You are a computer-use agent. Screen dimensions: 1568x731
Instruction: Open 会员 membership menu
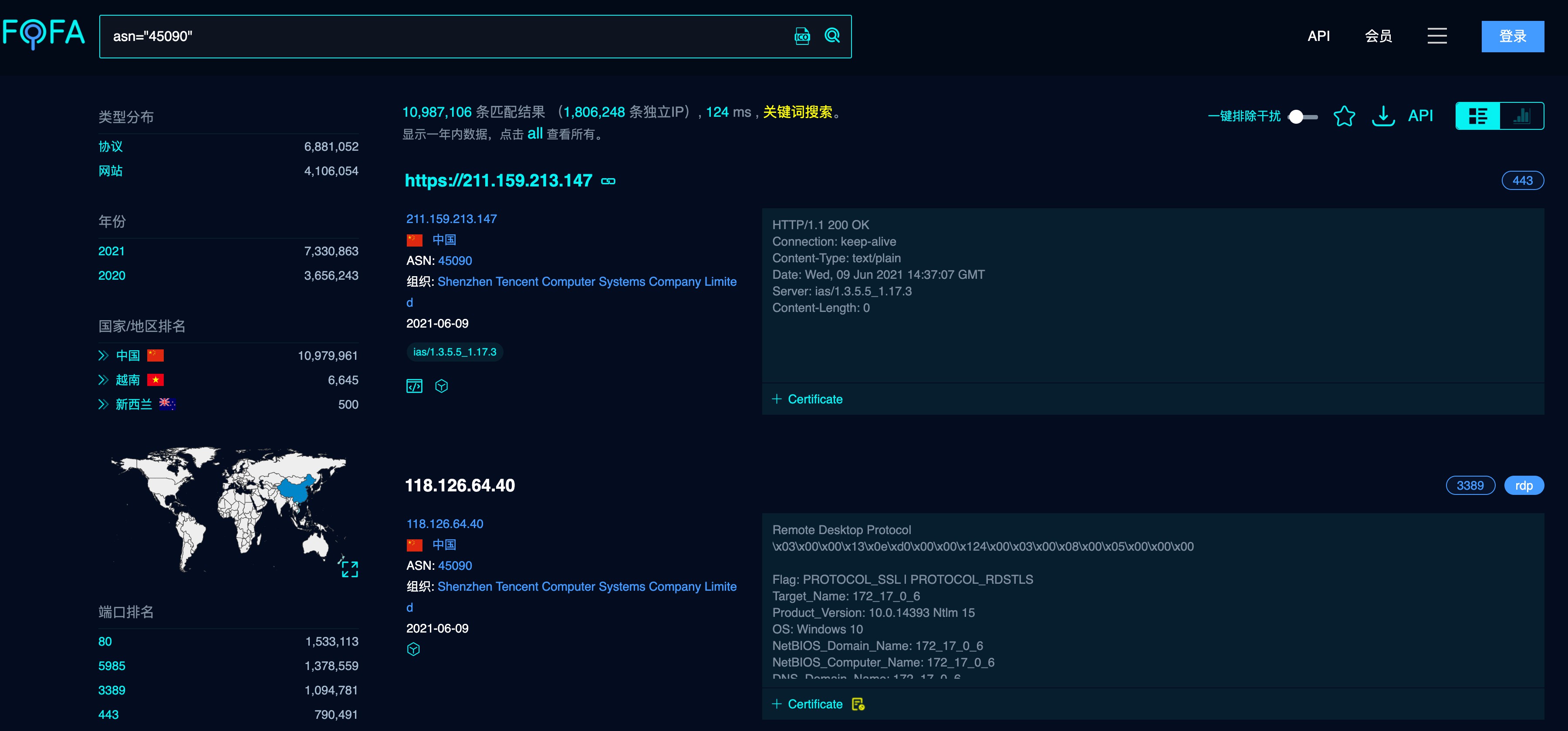pyautogui.click(x=1378, y=36)
